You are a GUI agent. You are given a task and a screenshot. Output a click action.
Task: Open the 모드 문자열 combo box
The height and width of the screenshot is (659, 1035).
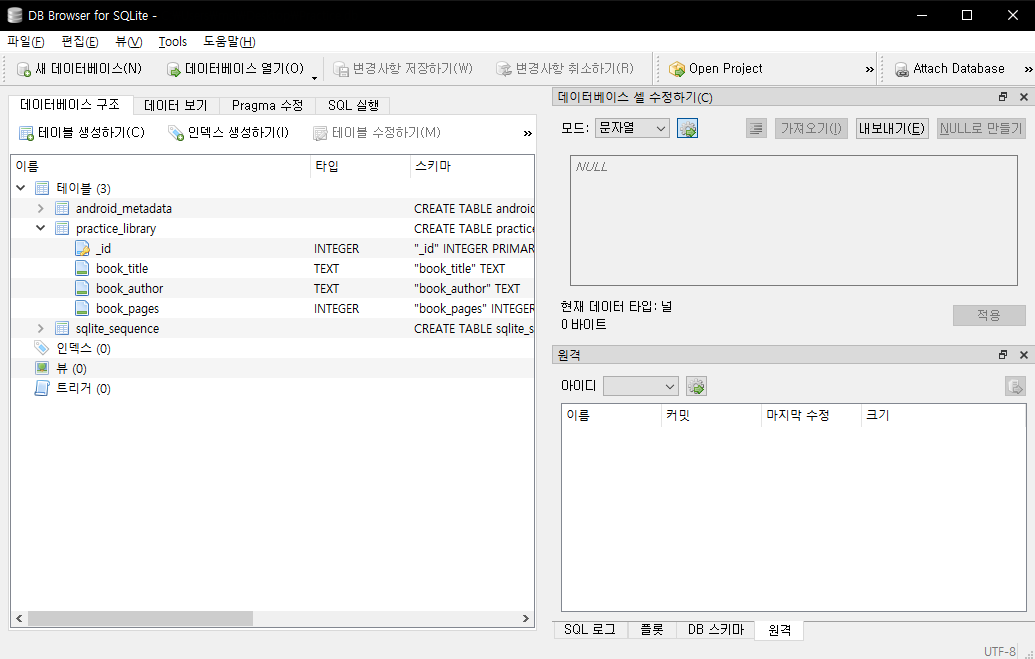[x=632, y=128]
